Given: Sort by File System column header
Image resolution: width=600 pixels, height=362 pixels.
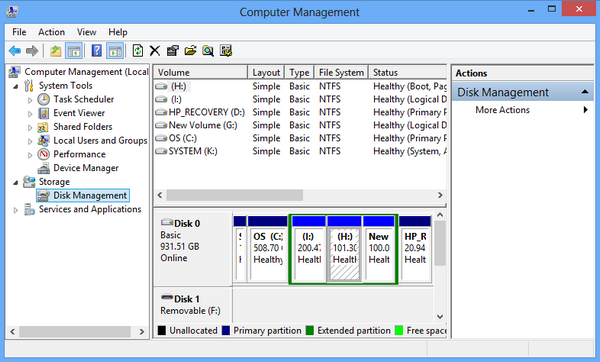Looking at the screenshot, I should (341, 72).
